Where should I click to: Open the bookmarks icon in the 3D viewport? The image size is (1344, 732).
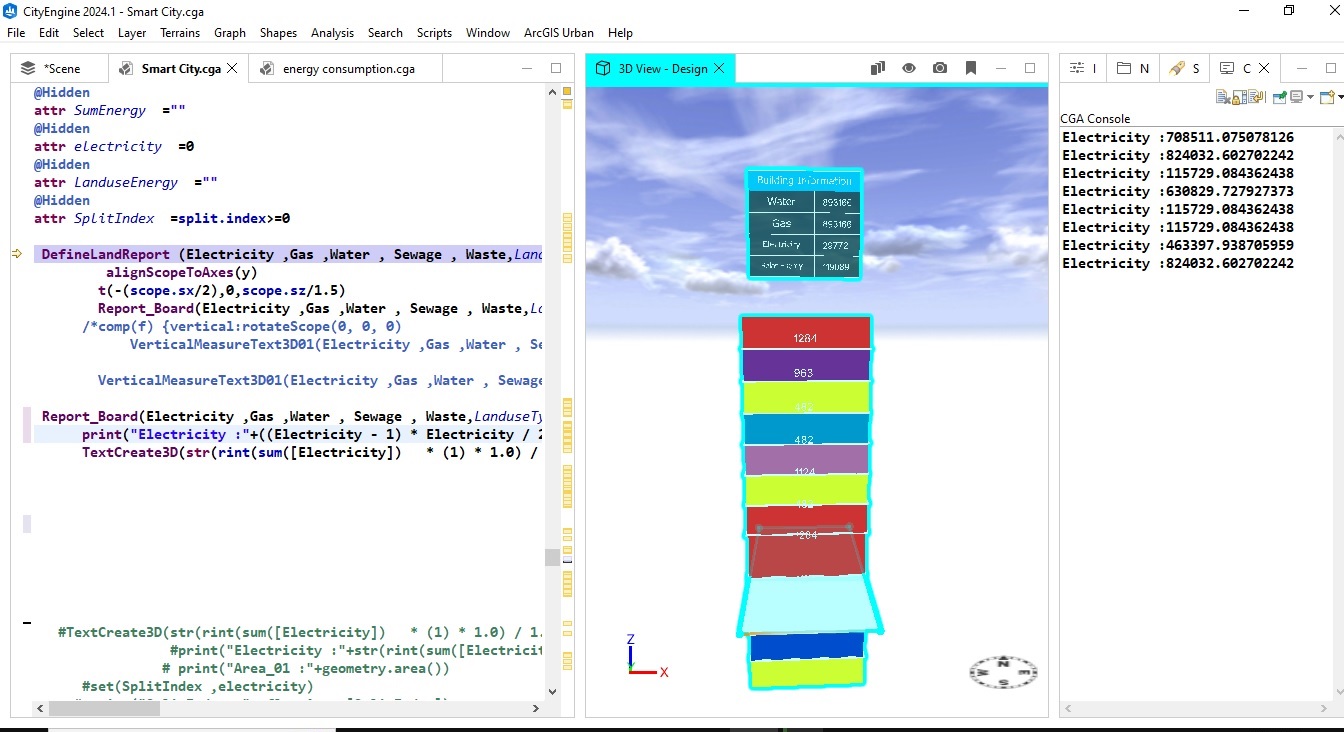click(x=970, y=68)
